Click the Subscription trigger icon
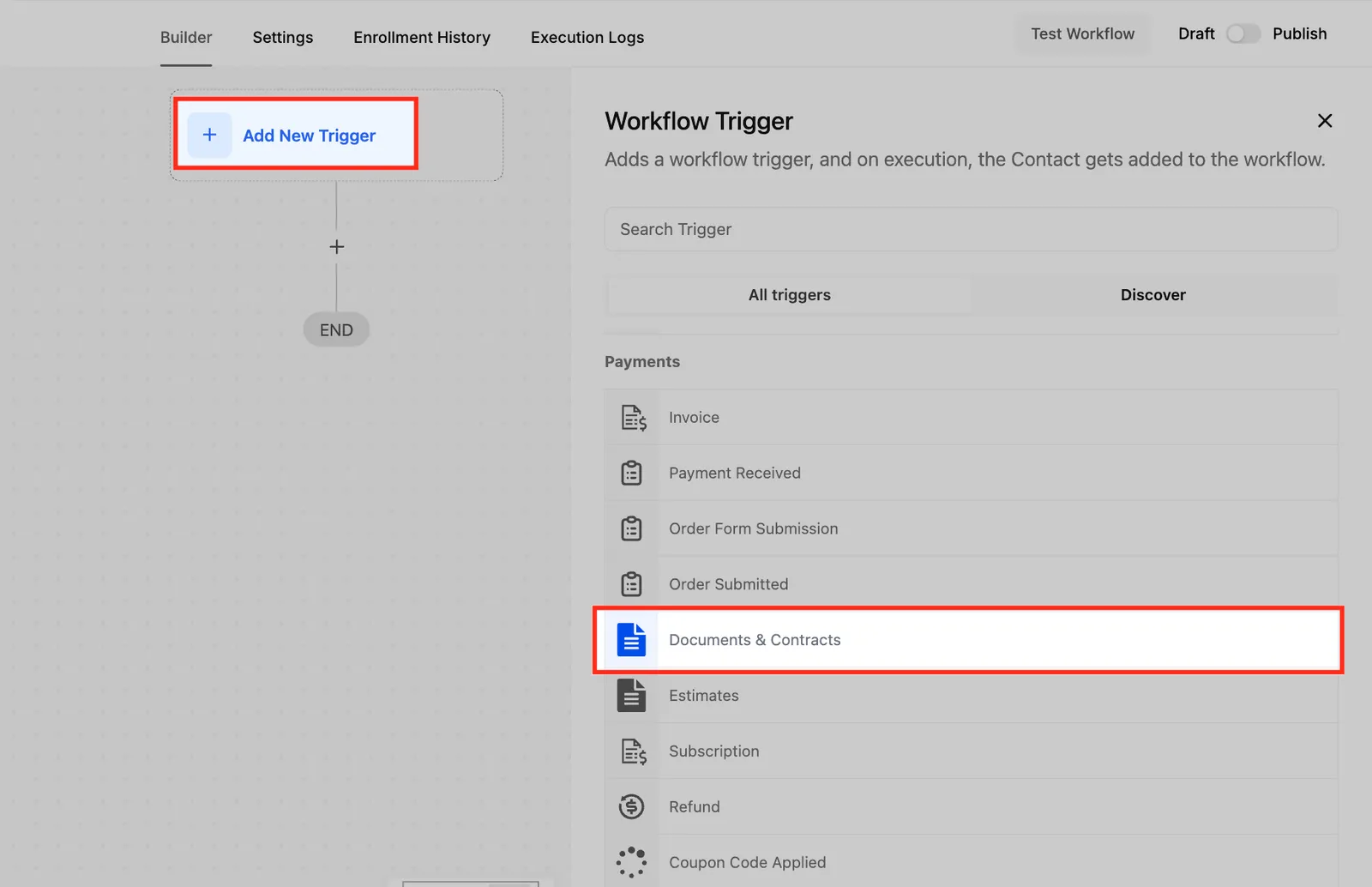Screen dimensions: 1372x887 (633, 751)
